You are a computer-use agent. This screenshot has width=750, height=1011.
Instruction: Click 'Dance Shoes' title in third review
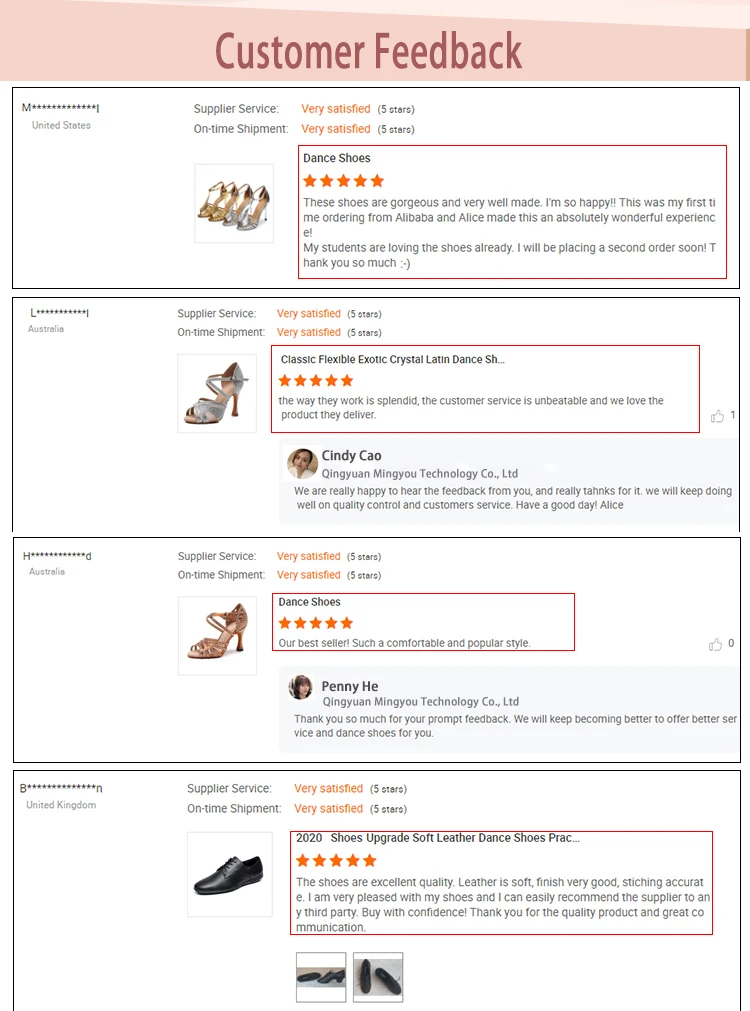309,602
